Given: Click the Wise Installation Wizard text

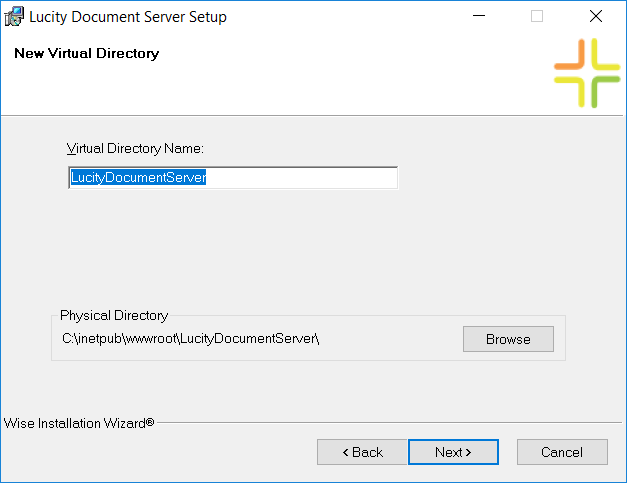Looking at the screenshot, I should (x=79, y=423).
